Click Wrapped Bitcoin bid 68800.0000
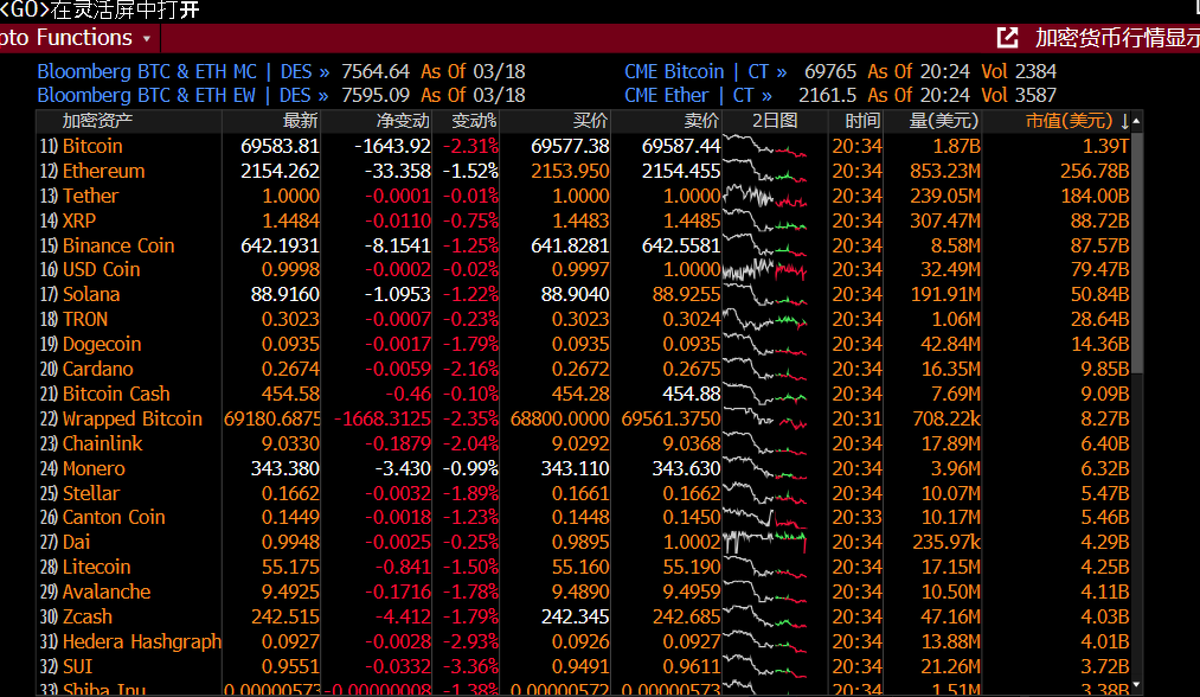Screen dimensions: 1200x697 pos(559,419)
